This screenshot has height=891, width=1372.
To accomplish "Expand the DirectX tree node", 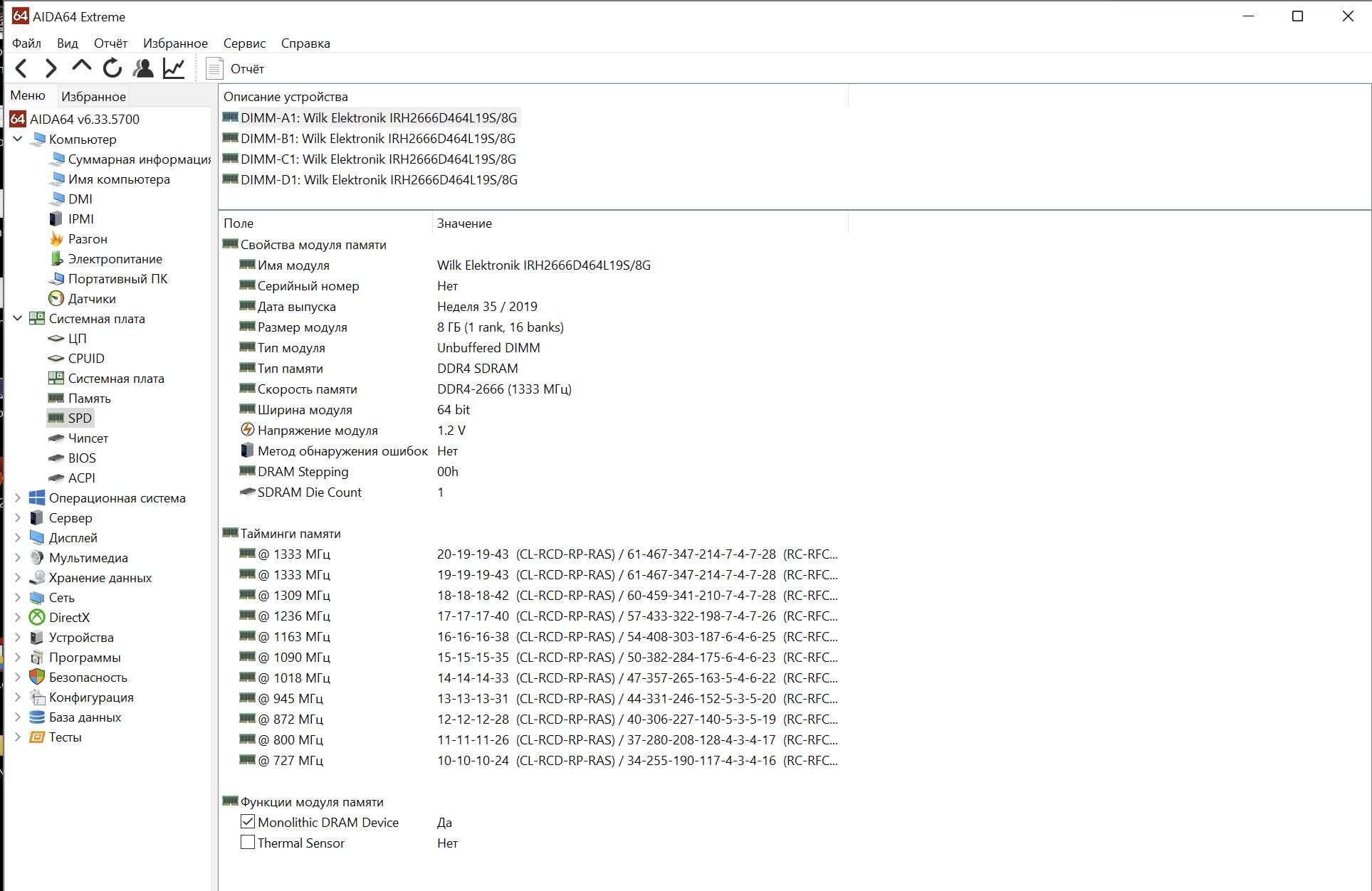I will (18, 617).
